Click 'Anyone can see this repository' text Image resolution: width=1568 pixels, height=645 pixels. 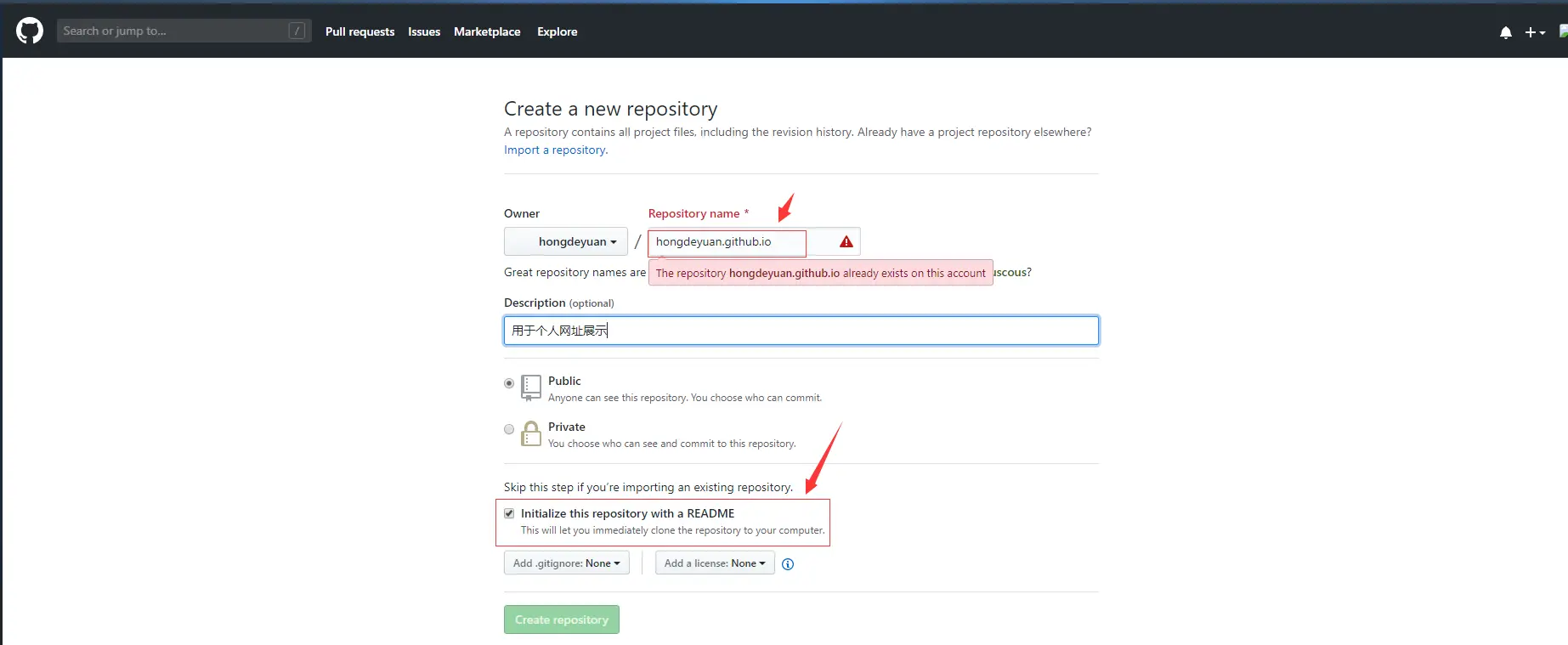click(685, 398)
